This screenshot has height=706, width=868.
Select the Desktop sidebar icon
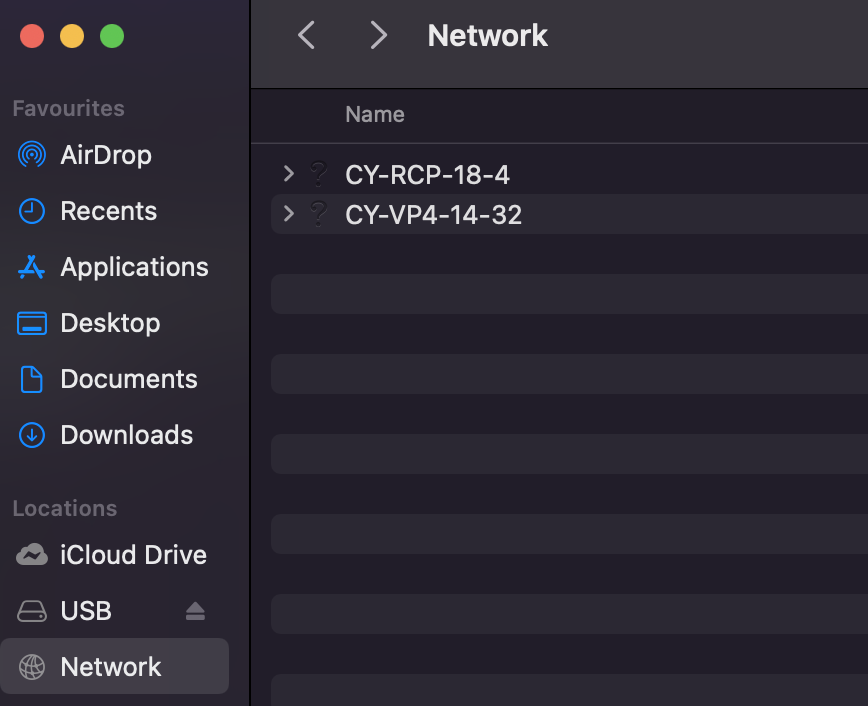click(32, 323)
